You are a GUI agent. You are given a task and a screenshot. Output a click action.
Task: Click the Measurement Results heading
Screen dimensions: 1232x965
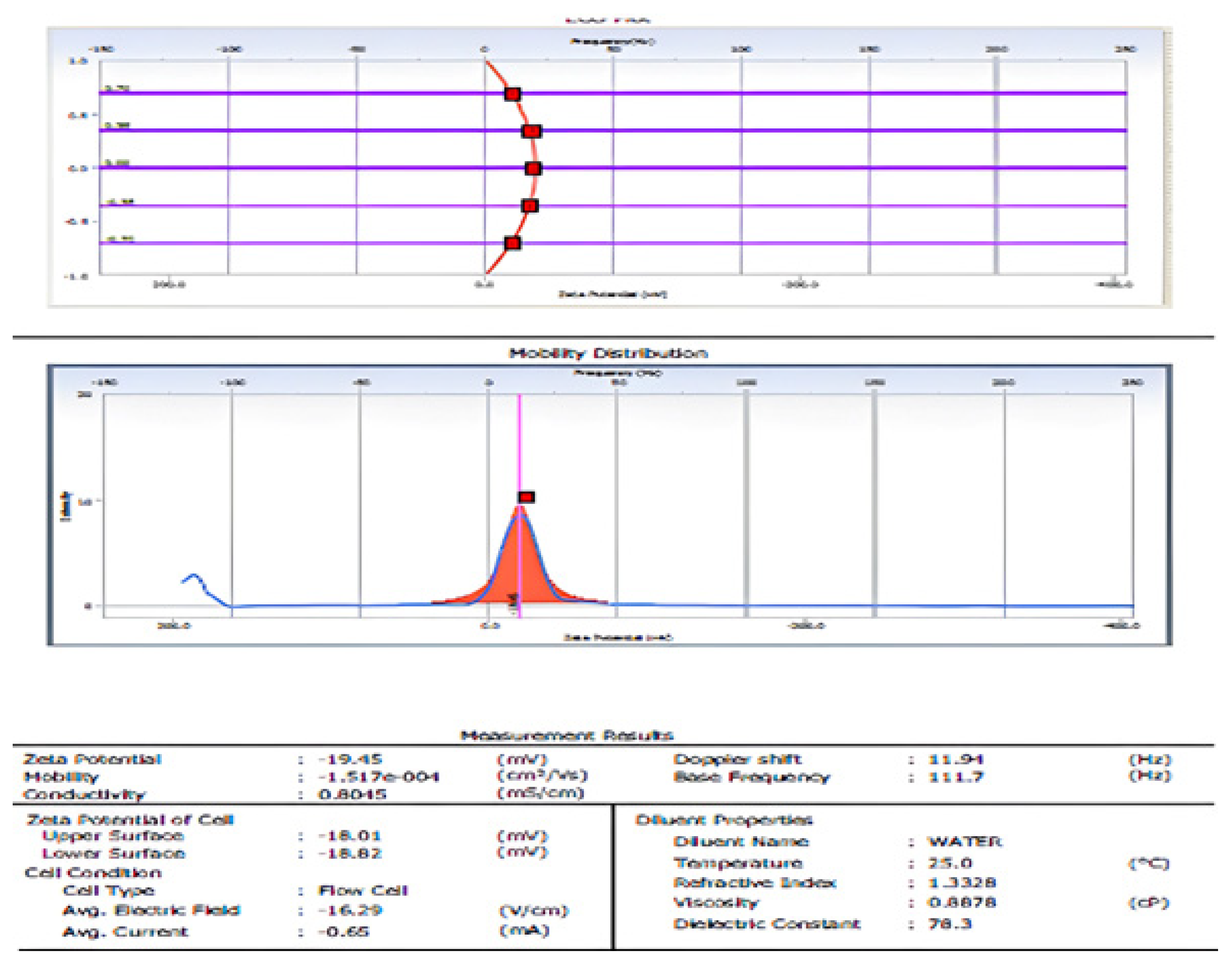coord(567,736)
